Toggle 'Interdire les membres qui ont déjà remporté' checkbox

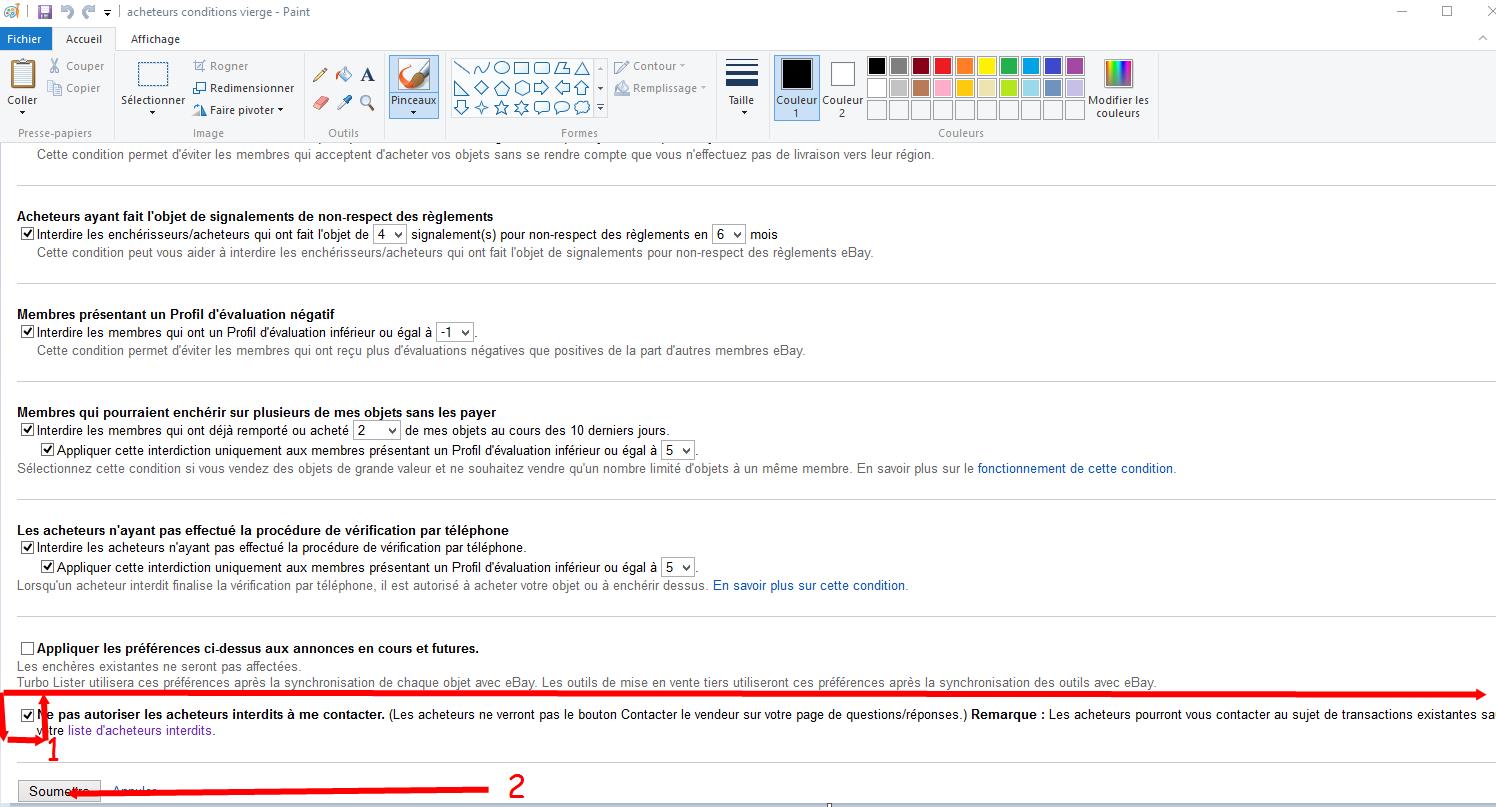27,430
